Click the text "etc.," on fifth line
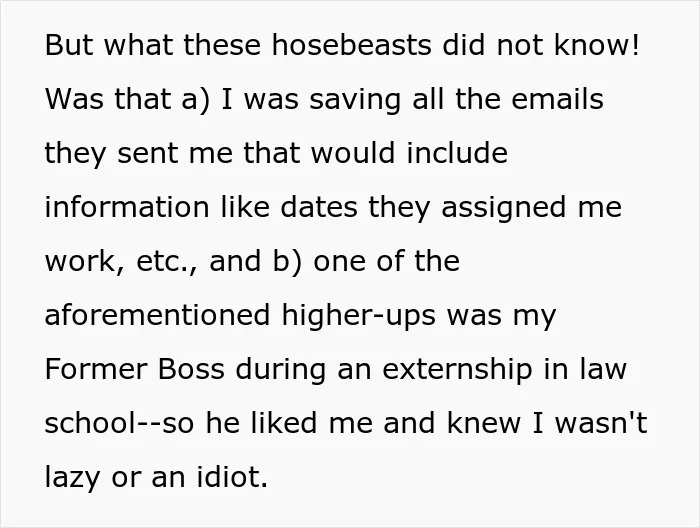700x528 pixels. 166,261
